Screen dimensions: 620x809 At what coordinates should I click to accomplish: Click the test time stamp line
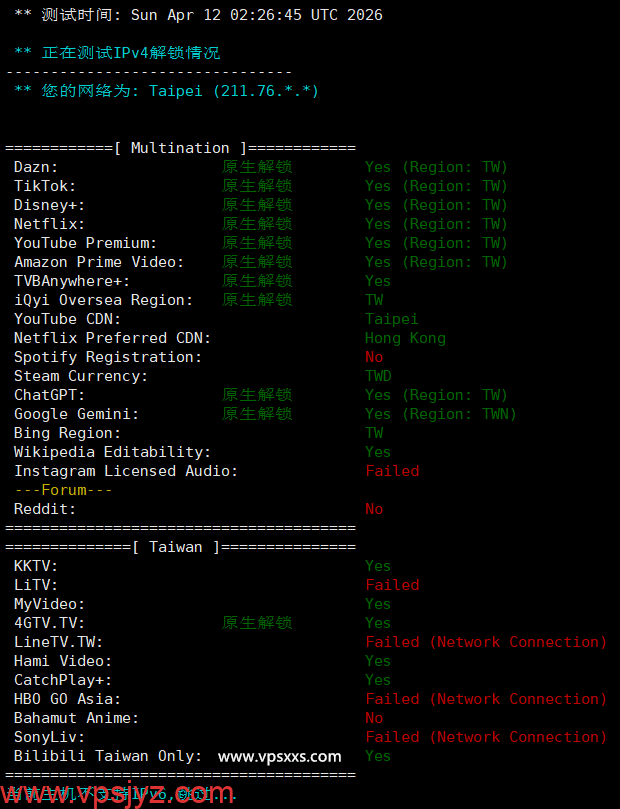pos(198,15)
